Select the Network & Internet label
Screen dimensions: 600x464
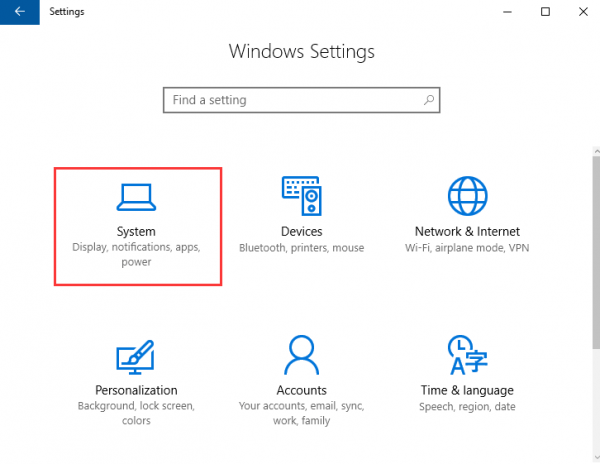click(x=467, y=231)
